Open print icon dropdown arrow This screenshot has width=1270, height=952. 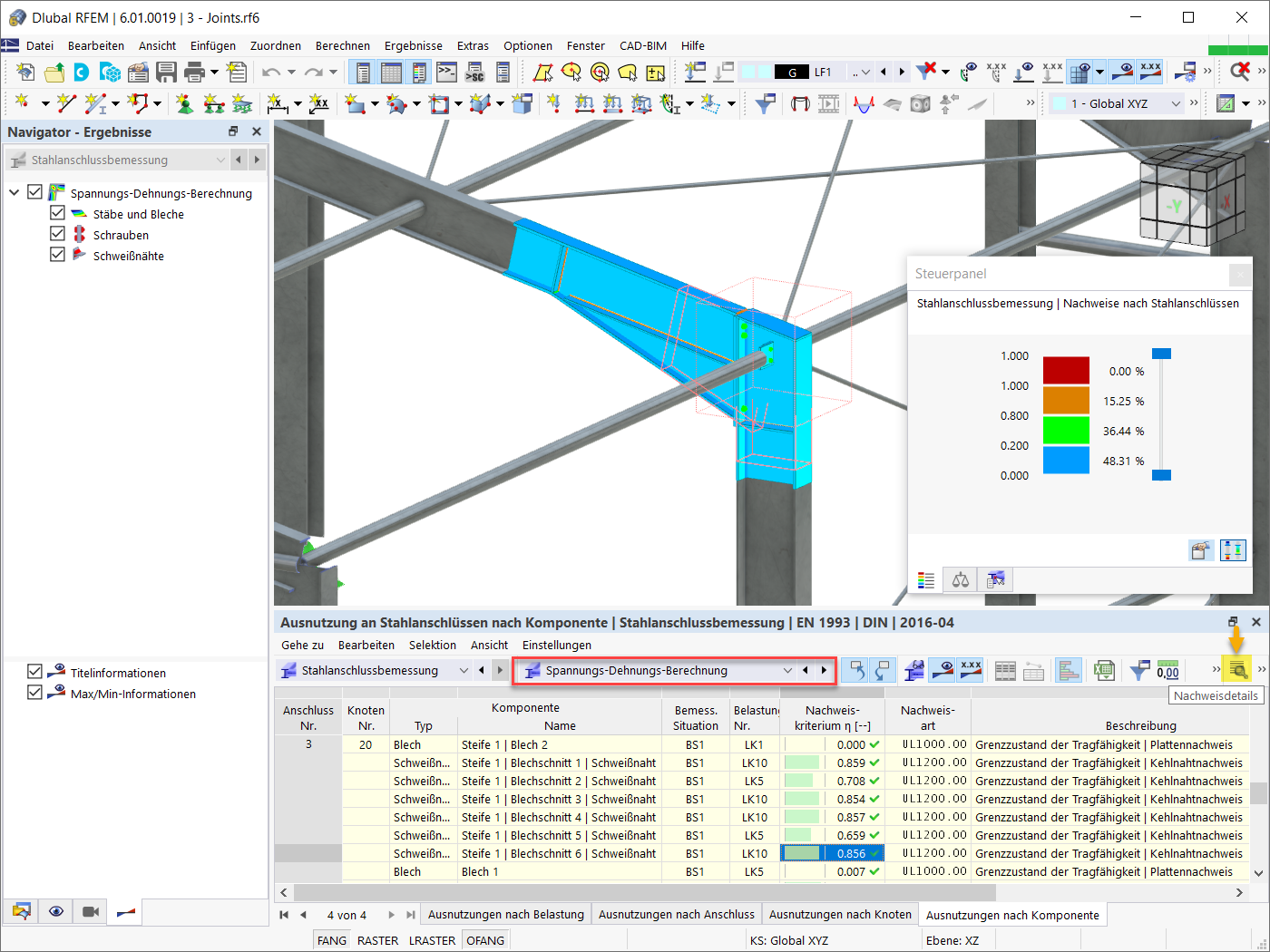tap(215, 73)
